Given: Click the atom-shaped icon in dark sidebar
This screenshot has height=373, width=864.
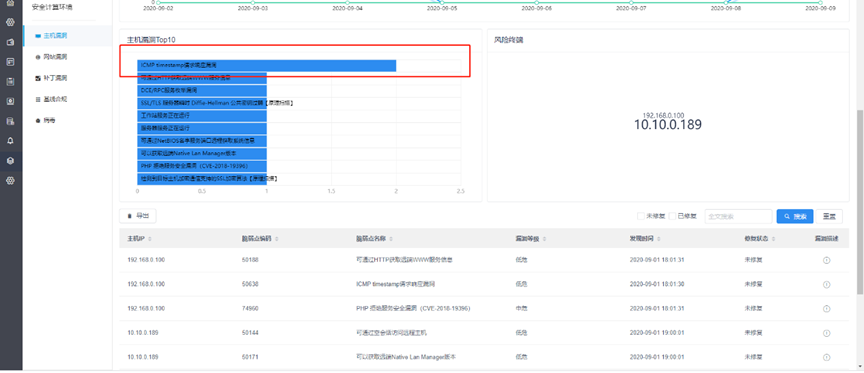Looking at the screenshot, I should (10, 22).
